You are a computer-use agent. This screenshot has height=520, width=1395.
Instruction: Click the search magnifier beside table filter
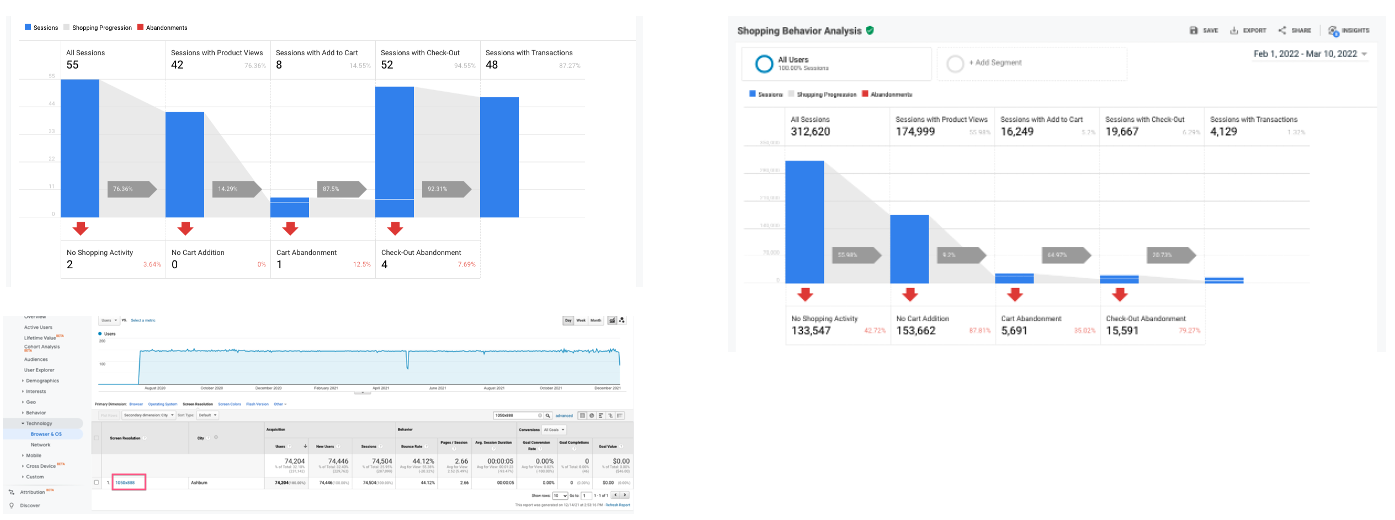(x=548, y=414)
